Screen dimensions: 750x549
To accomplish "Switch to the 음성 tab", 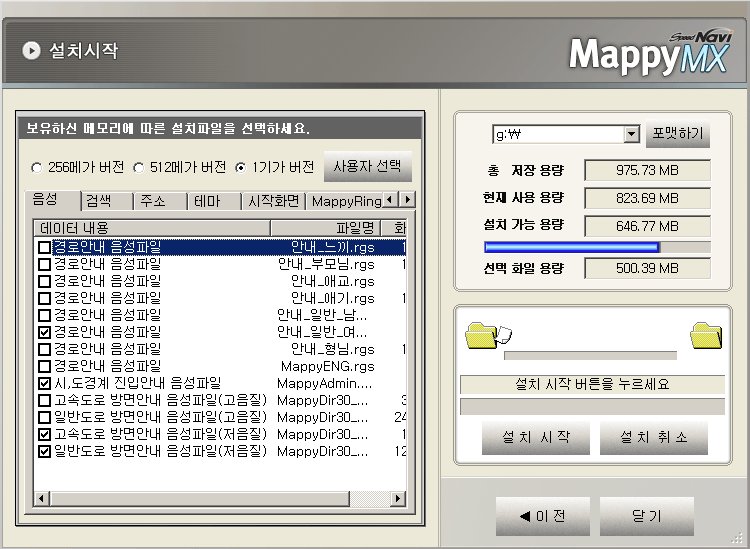I will [53, 200].
